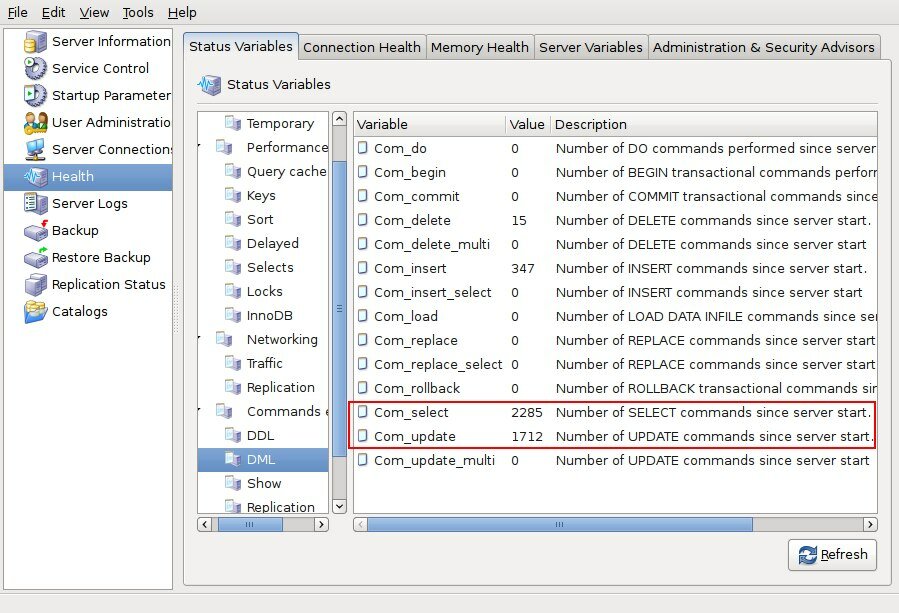Click the variables table scroll-left arrow
The width and height of the screenshot is (899, 613).
pos(361,524)
